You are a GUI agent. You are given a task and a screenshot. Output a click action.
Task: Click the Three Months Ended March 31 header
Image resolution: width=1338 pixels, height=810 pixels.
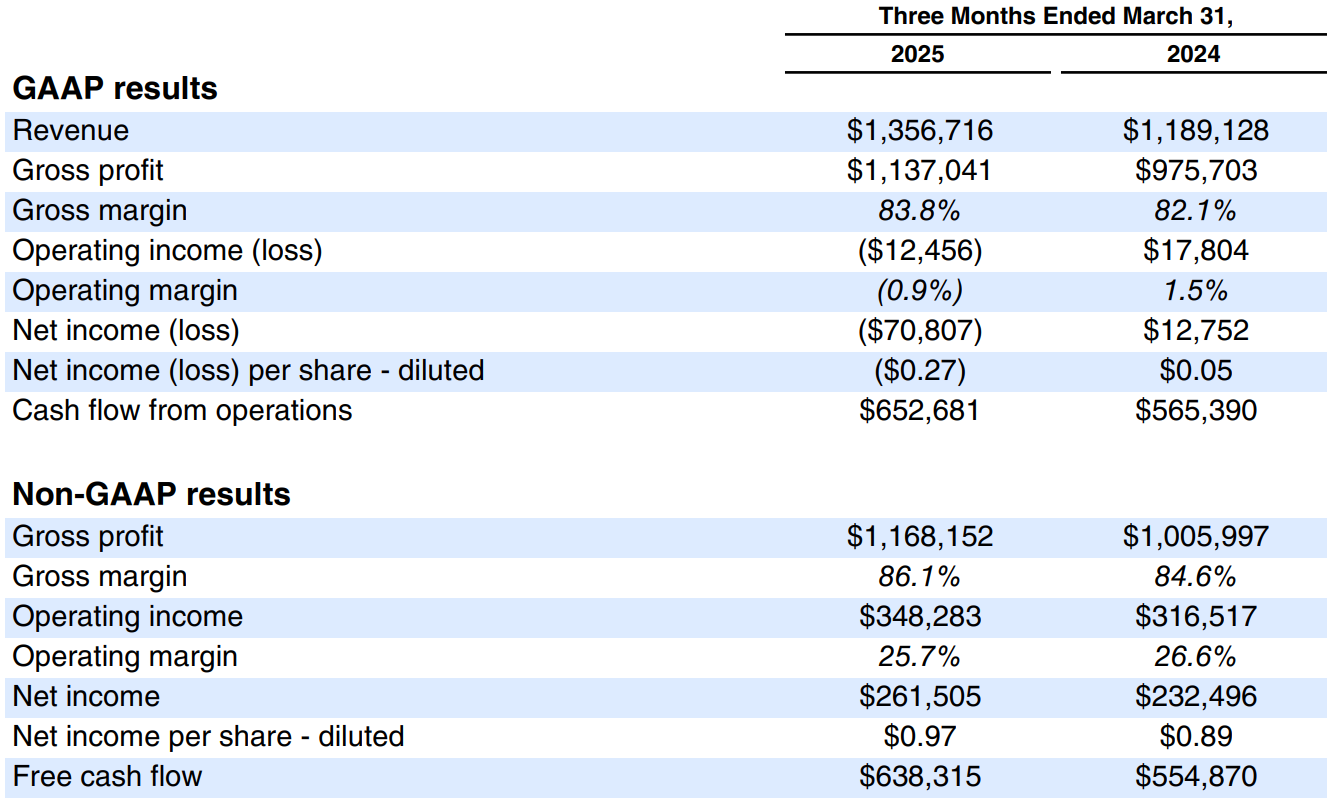tap(1056, 16)
